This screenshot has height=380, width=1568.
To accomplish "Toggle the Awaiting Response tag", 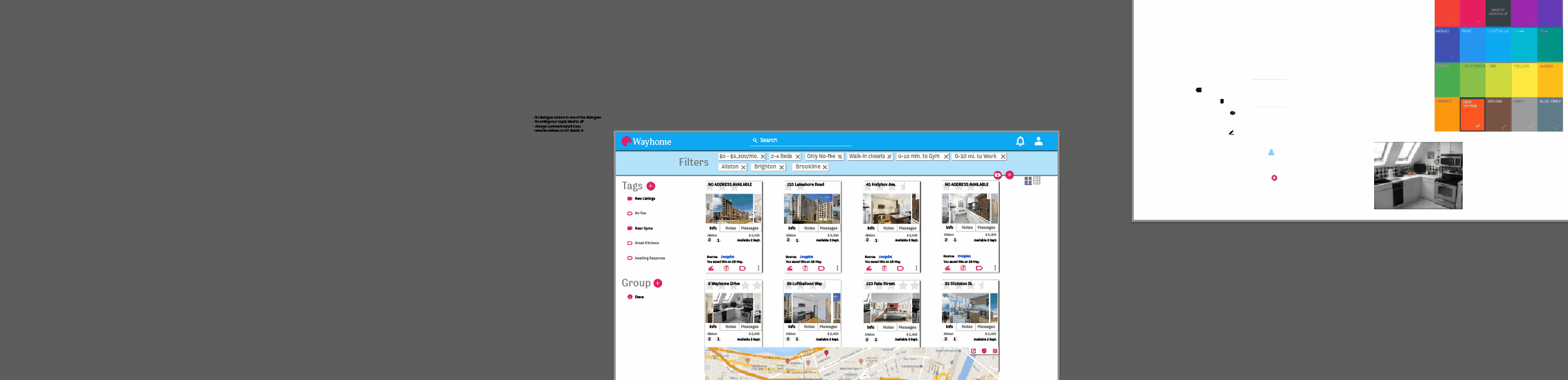I will click(x=646, y=258).
